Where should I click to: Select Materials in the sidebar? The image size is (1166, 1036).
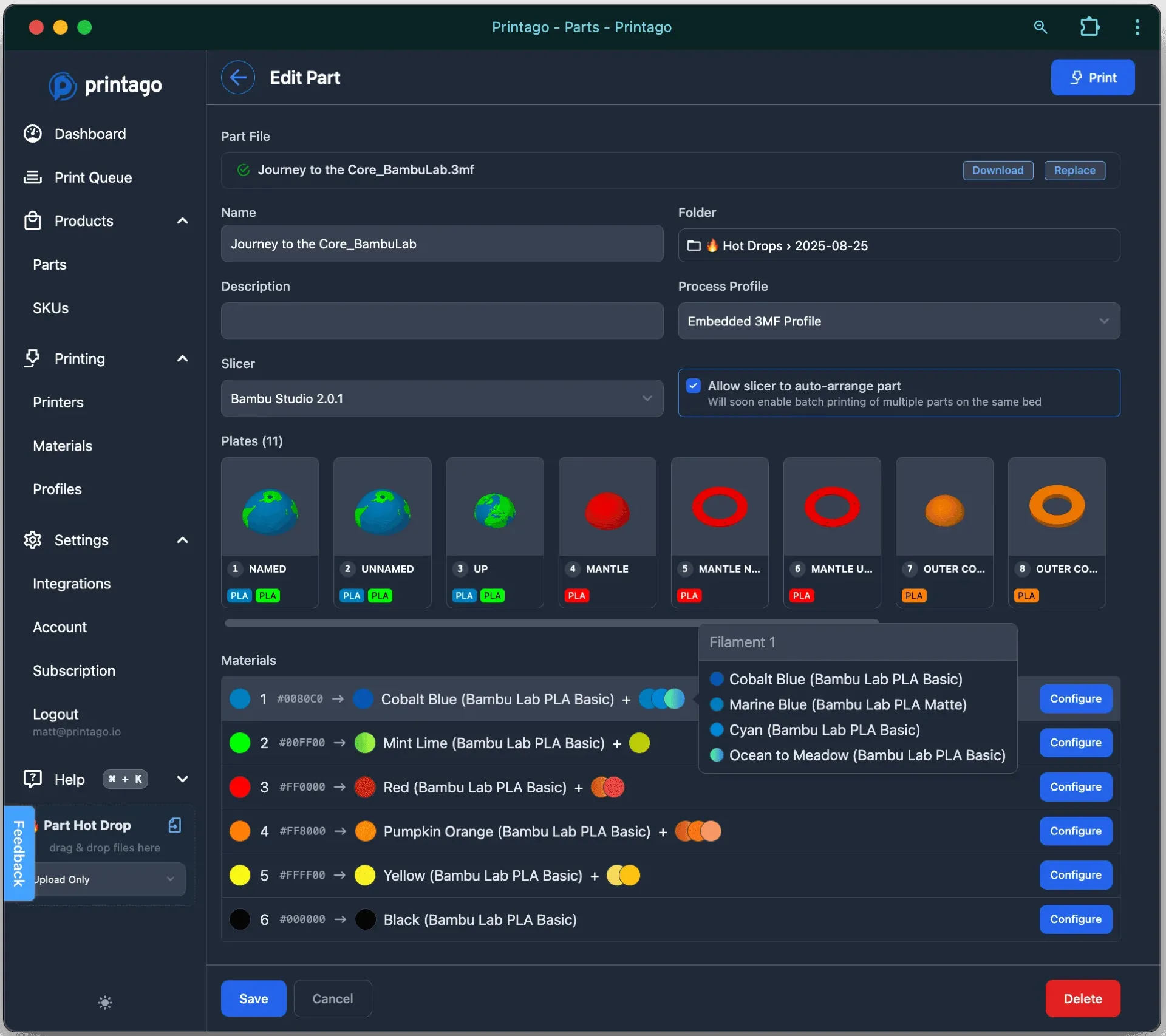61,446
